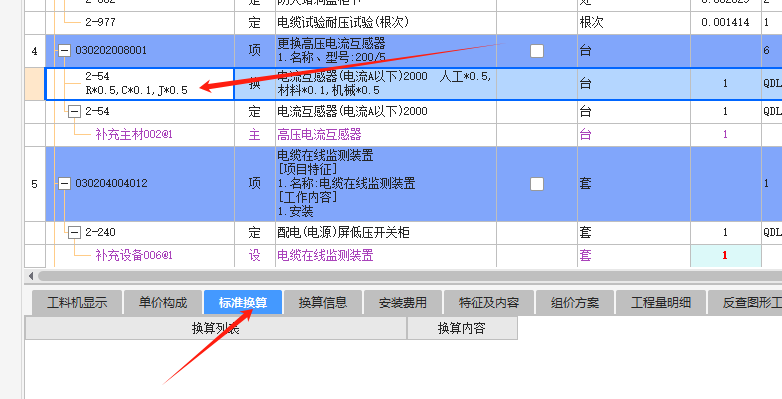Click 台 unit in 补充主材002@1 row
Viewport: 782px width, 399px height.
click(633, 134)
